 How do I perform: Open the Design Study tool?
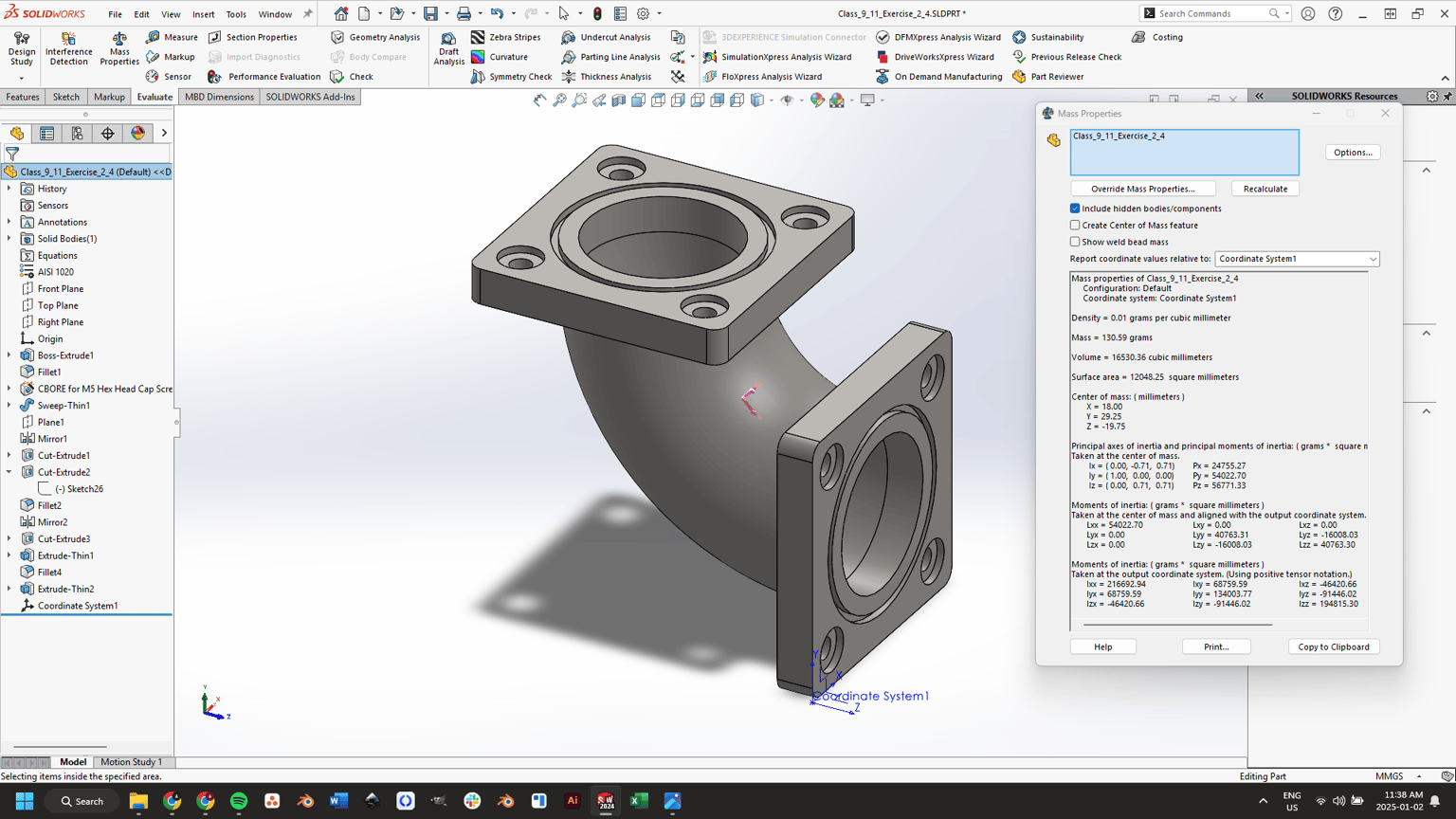(21, 48)
